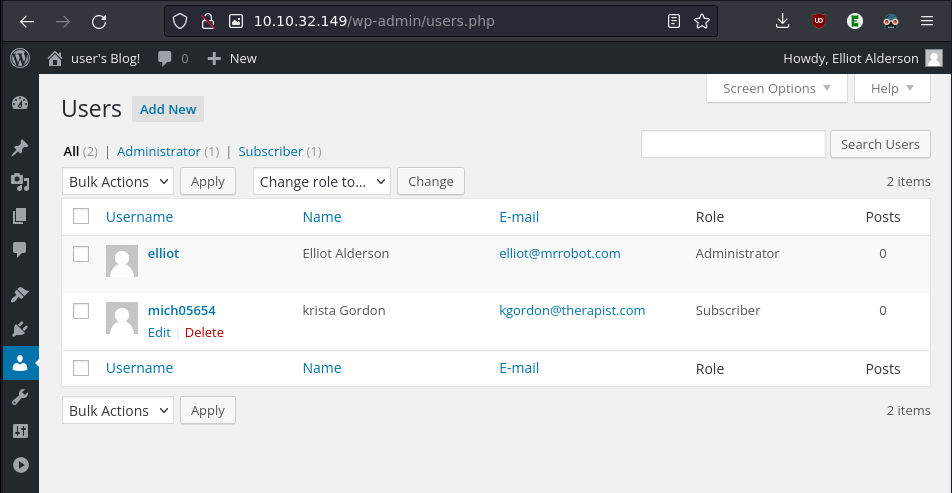The image size is (952, 493).
Task: Toggle select-all checkbox in table header
Action: point(81,217)
